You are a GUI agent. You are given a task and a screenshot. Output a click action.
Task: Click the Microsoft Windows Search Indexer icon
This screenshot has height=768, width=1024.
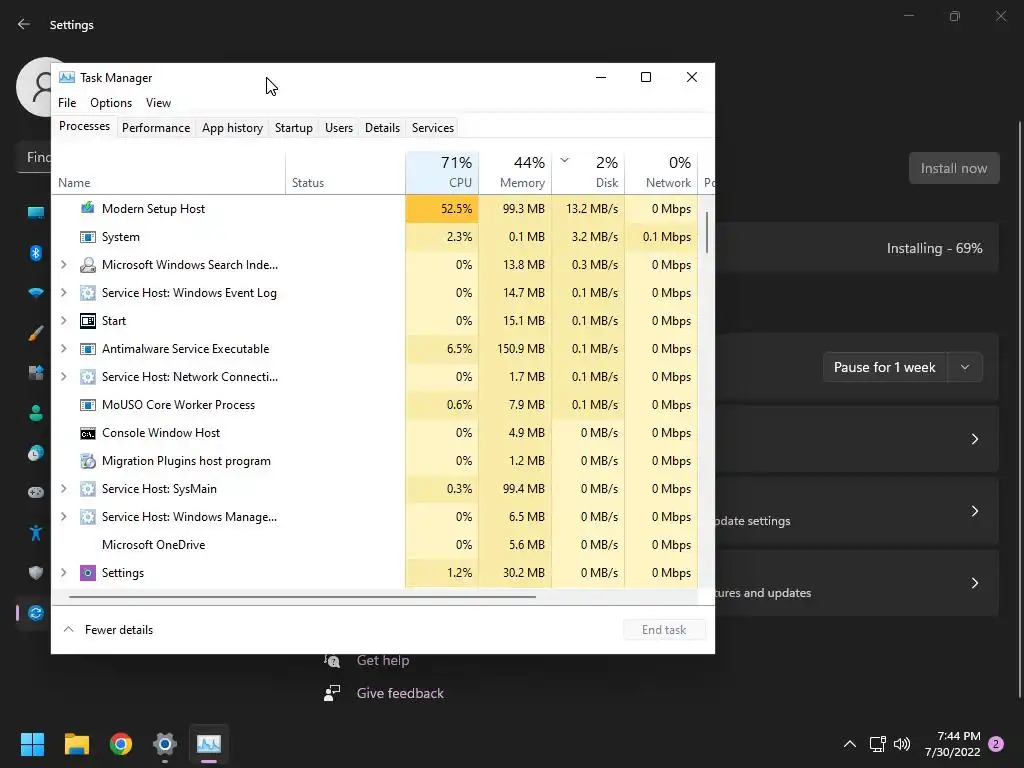tap(88, 264)
